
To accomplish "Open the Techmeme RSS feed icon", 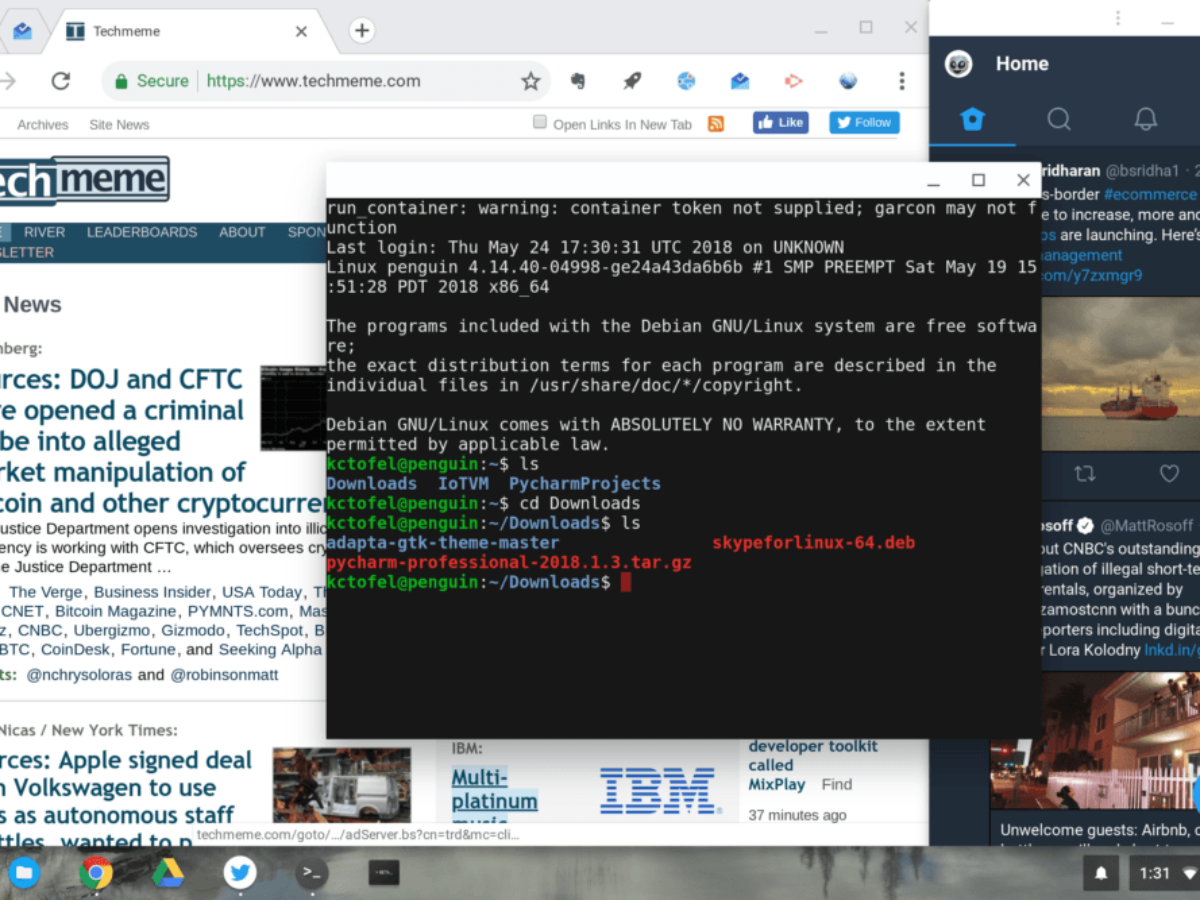I will click(716, 124).
